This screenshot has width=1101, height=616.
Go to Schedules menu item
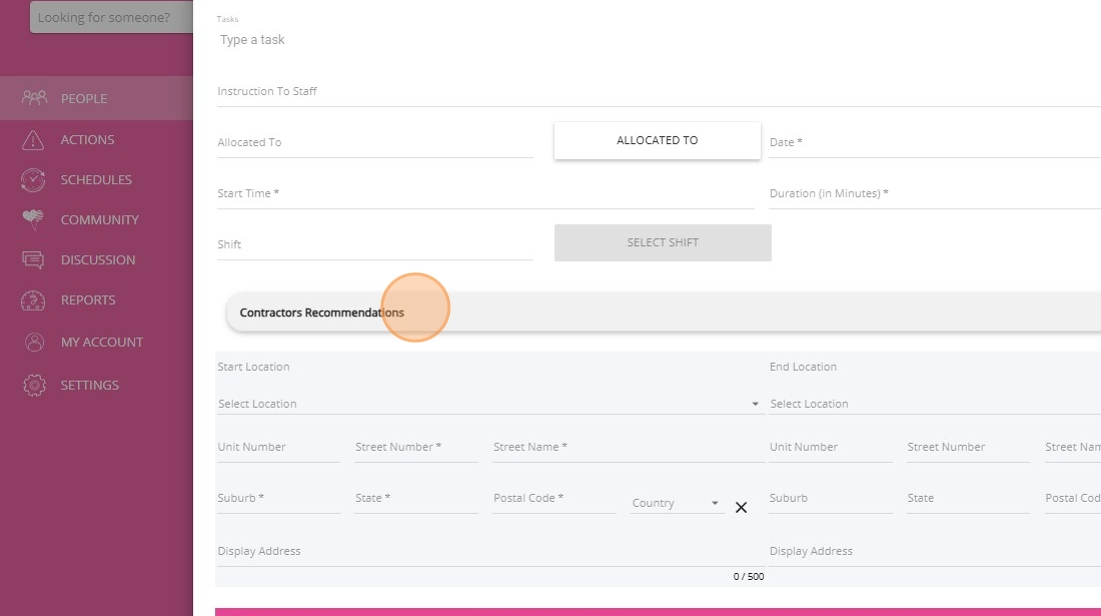(x=96, y=180)
